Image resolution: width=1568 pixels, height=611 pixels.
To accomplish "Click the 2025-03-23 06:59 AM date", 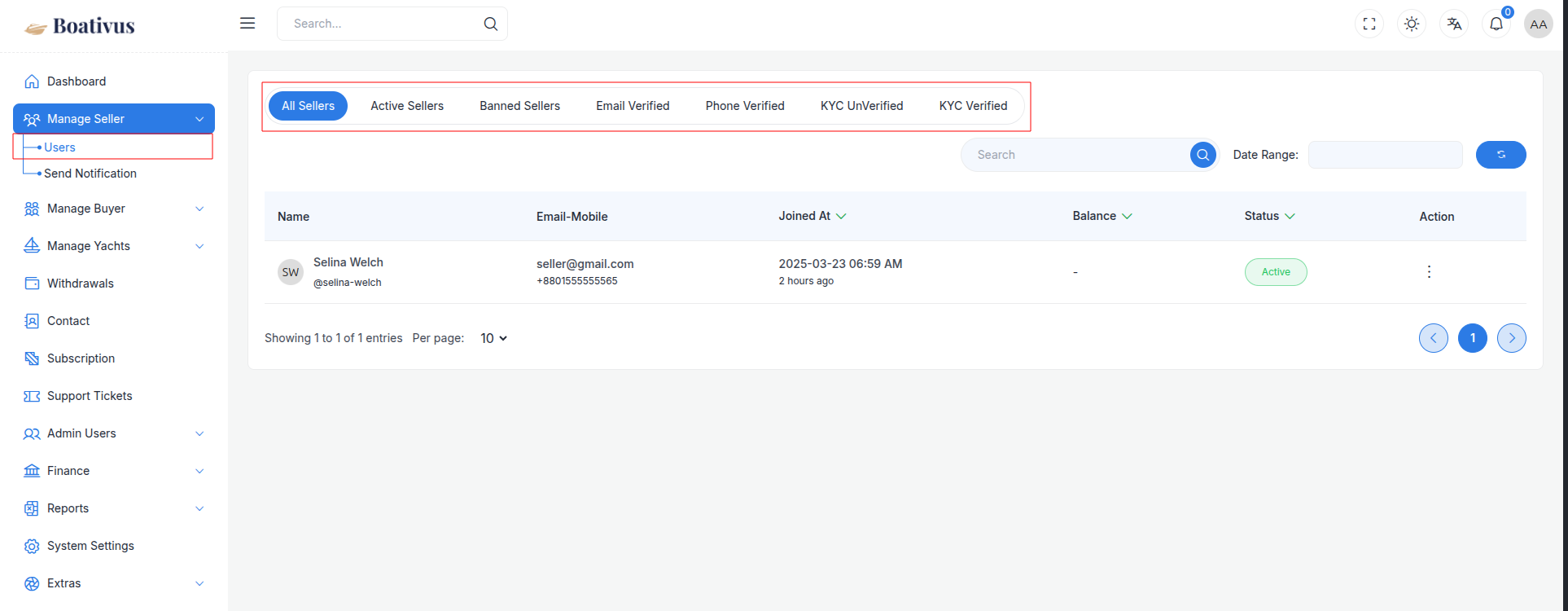I will 840,264.
